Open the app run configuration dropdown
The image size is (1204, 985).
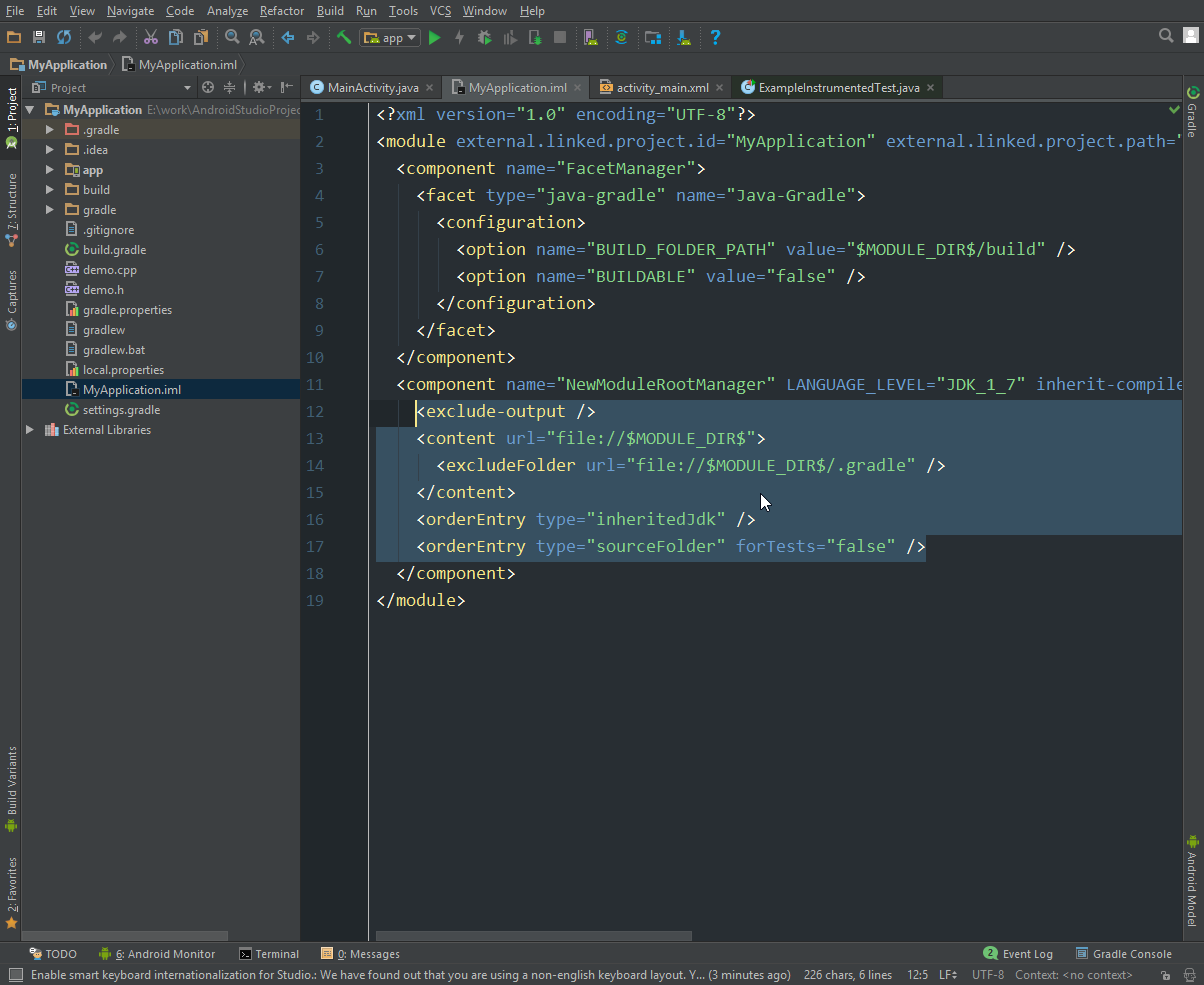[x=390, y=38]
